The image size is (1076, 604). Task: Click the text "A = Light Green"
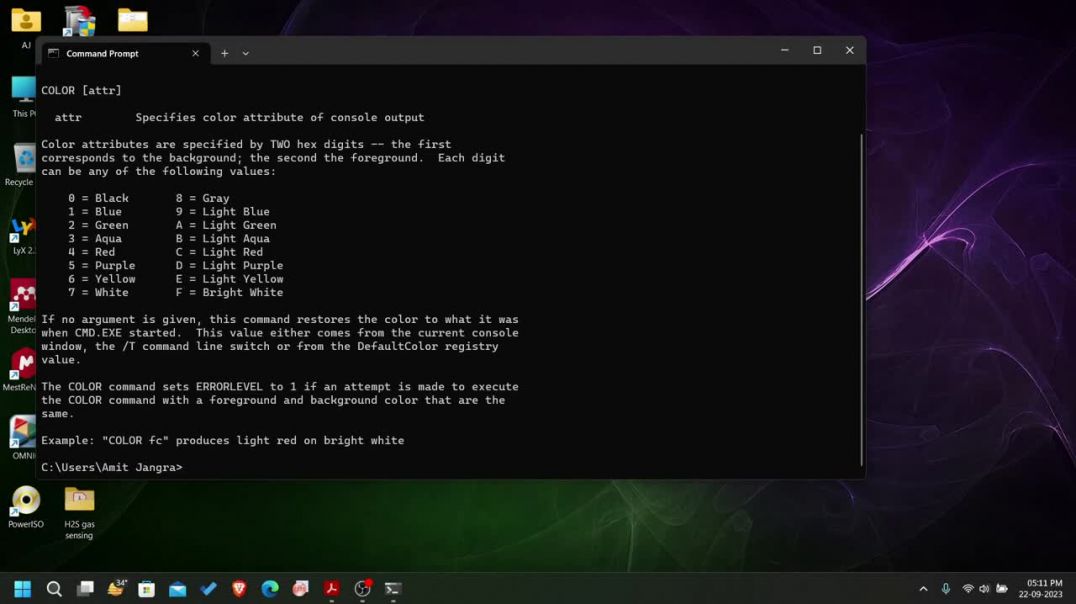point(226,225)
